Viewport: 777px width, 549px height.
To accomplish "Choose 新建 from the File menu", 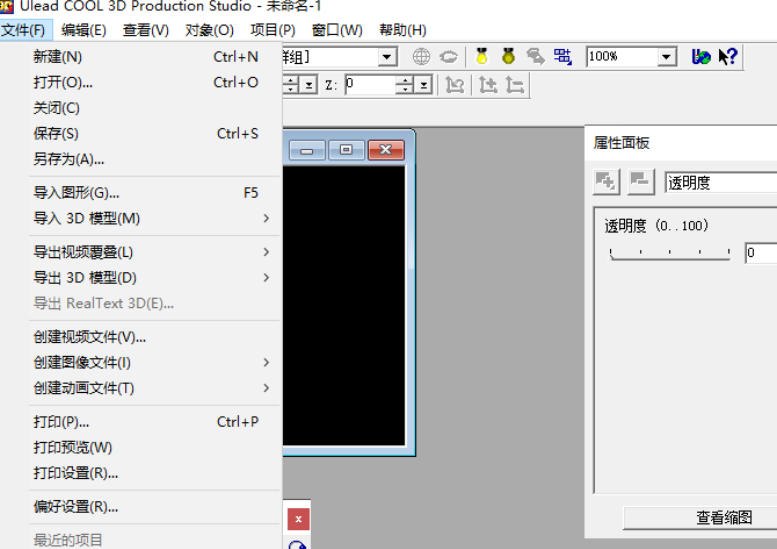I will click(x=58, y=57).
